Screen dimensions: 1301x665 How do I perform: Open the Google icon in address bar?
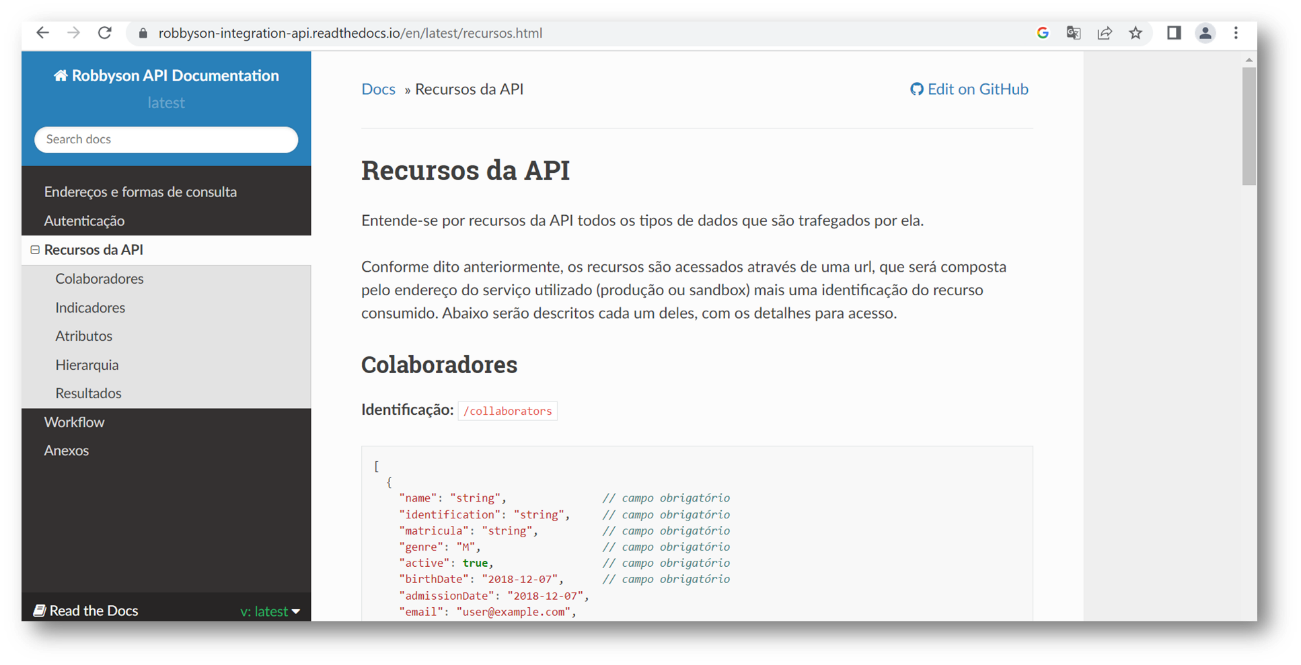1042,33
